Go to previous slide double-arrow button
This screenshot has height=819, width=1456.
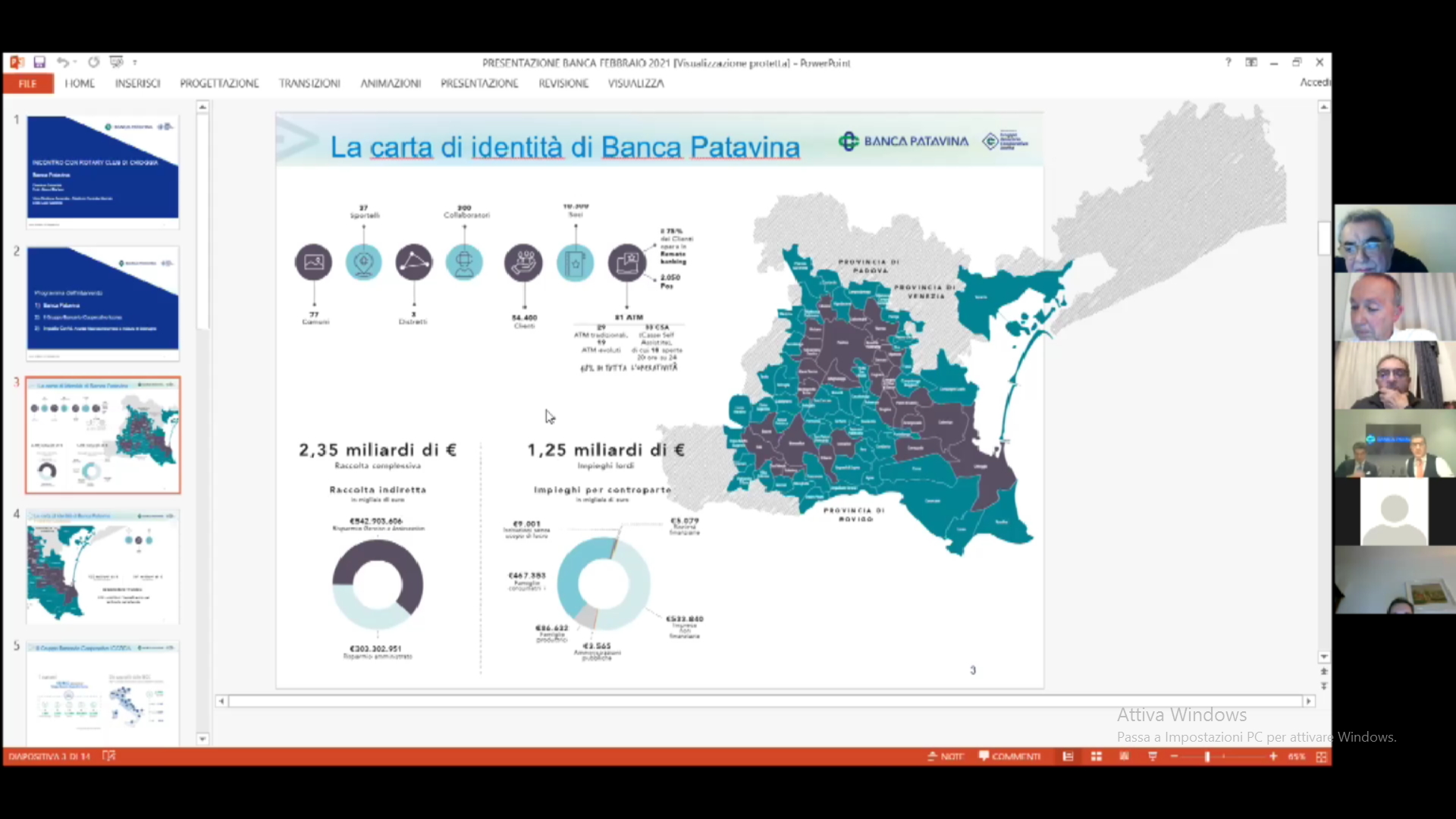[1324, 671]
